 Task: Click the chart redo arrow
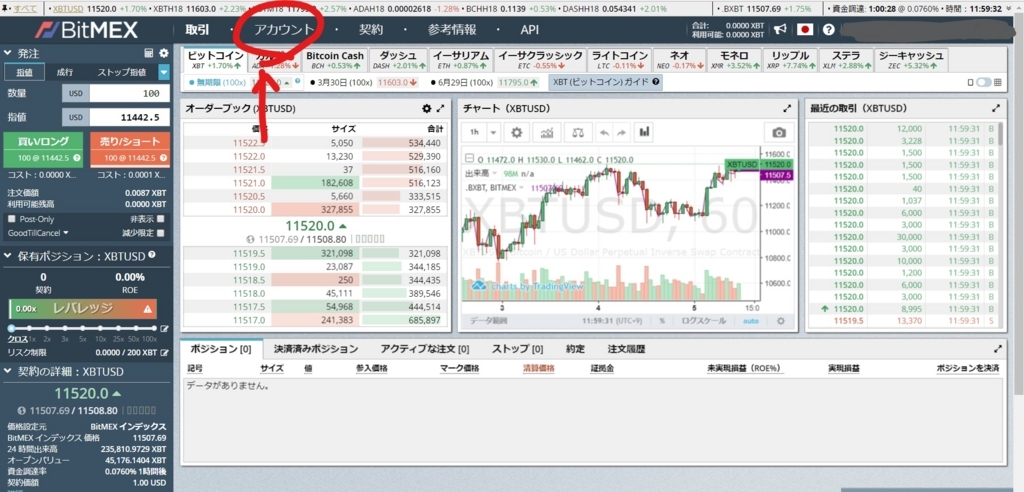pyautogui.click(x=620, y=133)
